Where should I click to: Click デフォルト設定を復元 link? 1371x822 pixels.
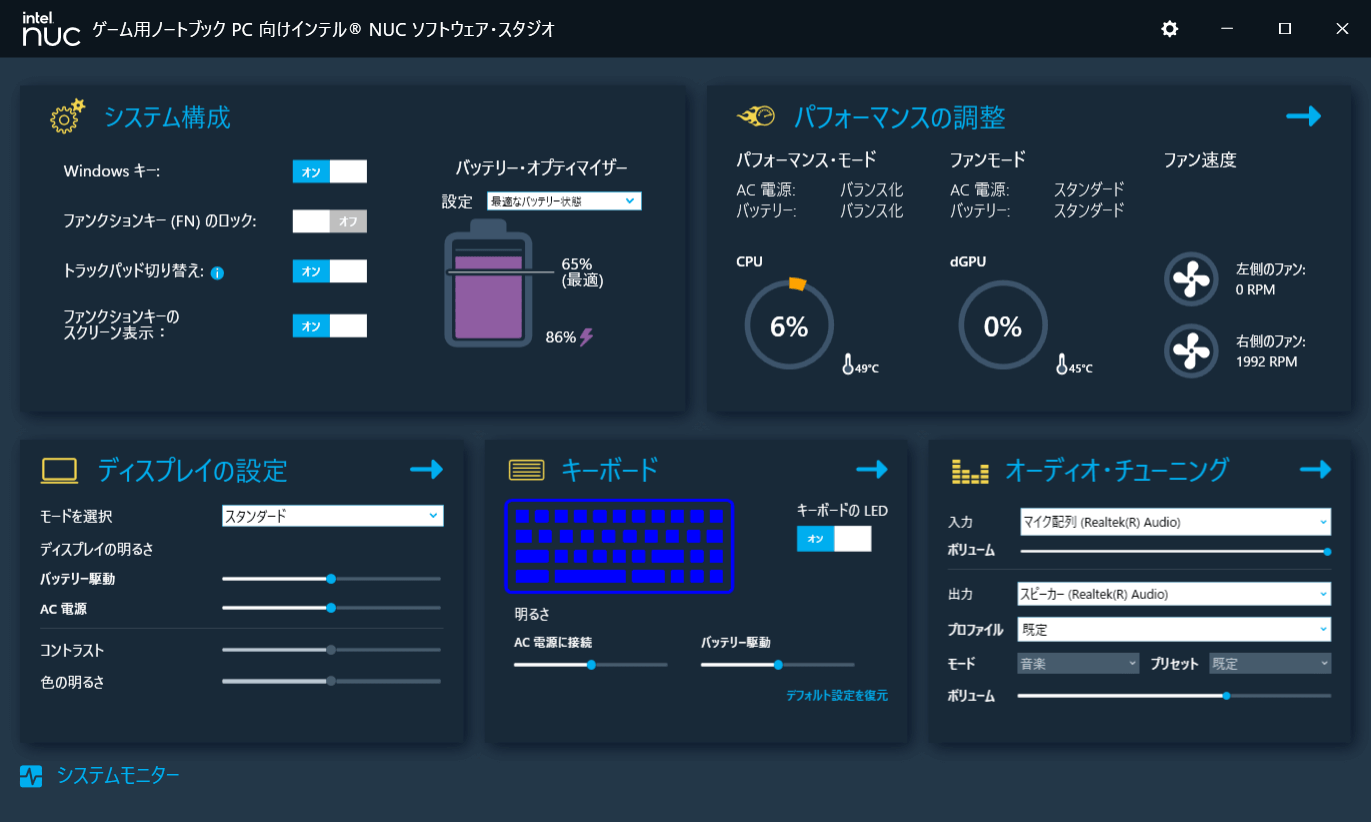(x=837, y=695)
